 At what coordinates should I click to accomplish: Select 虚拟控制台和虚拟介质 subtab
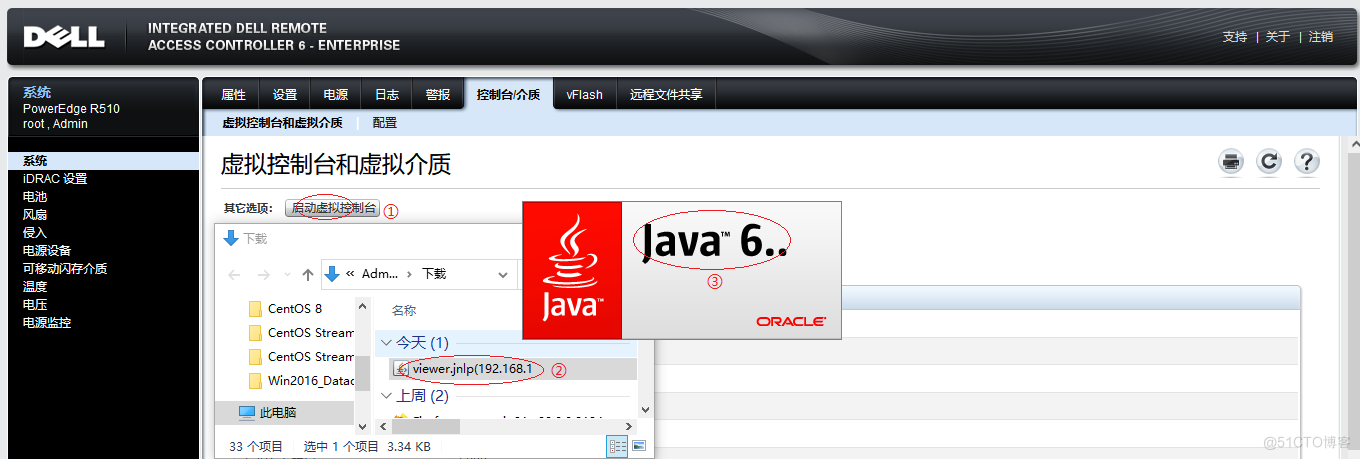point(282,123)
